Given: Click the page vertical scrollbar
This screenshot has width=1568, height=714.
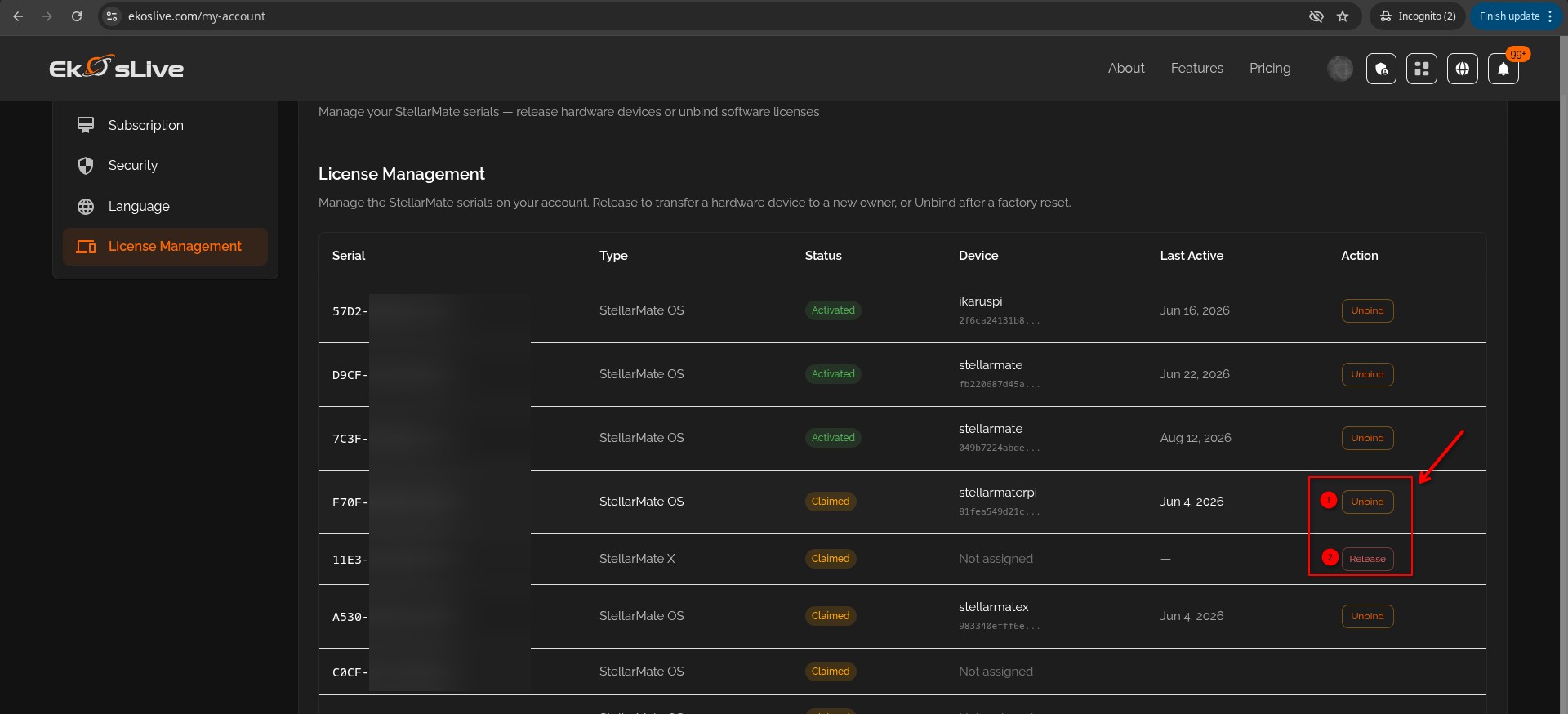Looking at the screenshot, I should click(1562, 375).
